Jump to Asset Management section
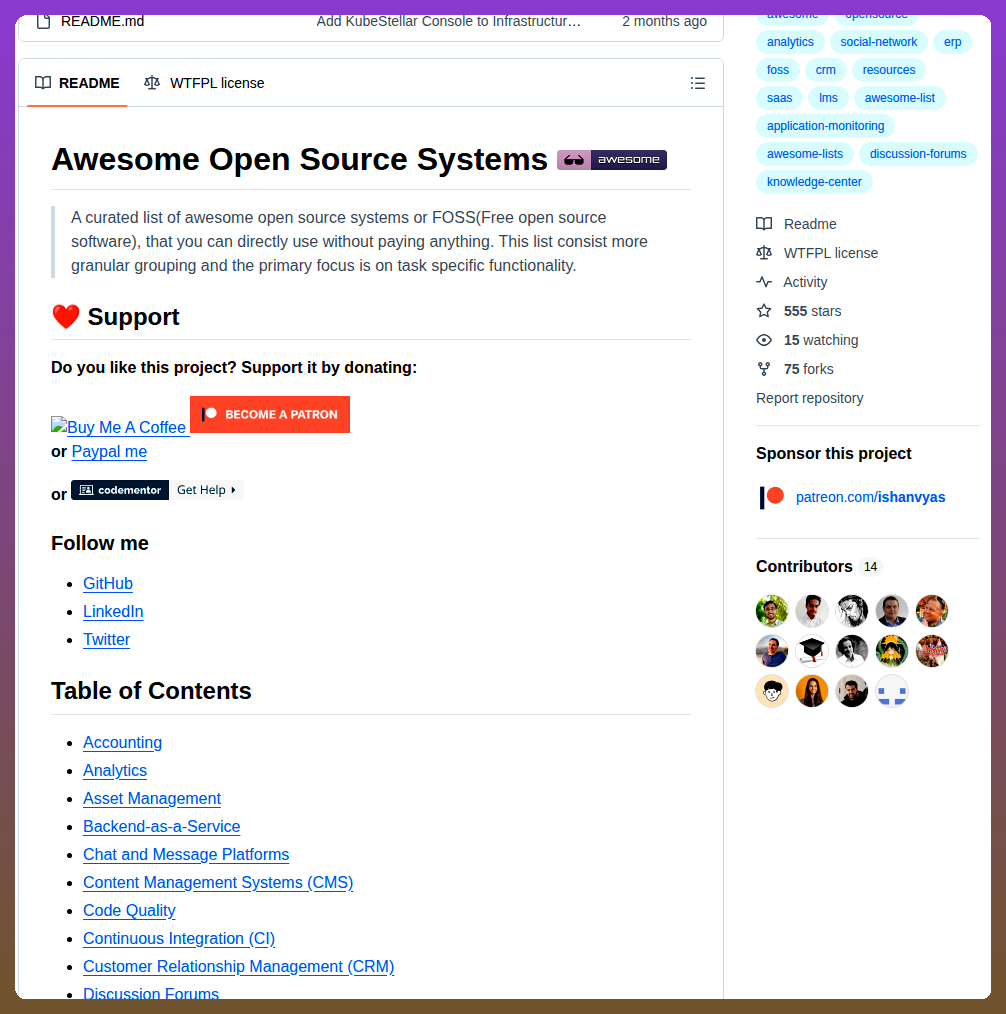This screenshot has width=1006, height=1014. [152, 799]
